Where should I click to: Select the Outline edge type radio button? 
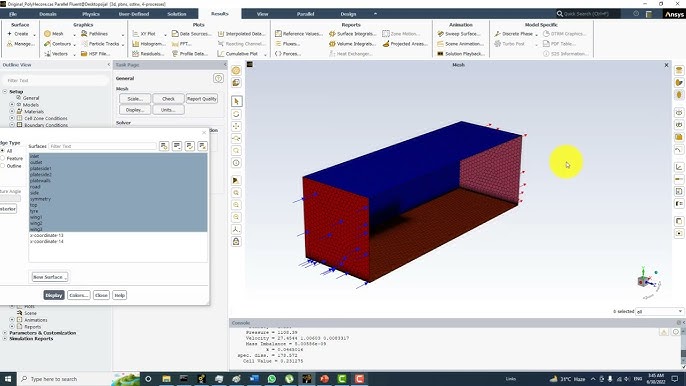tap(3, 166)
